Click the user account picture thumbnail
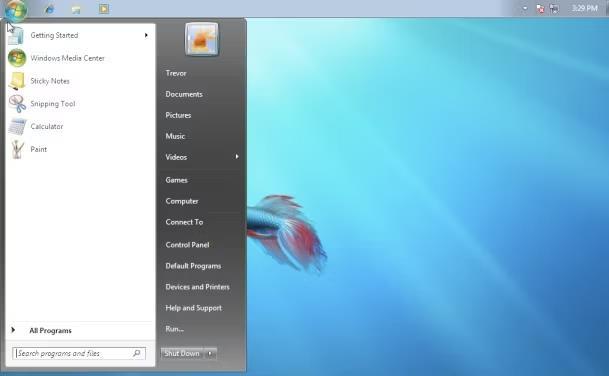 (202, 40)
